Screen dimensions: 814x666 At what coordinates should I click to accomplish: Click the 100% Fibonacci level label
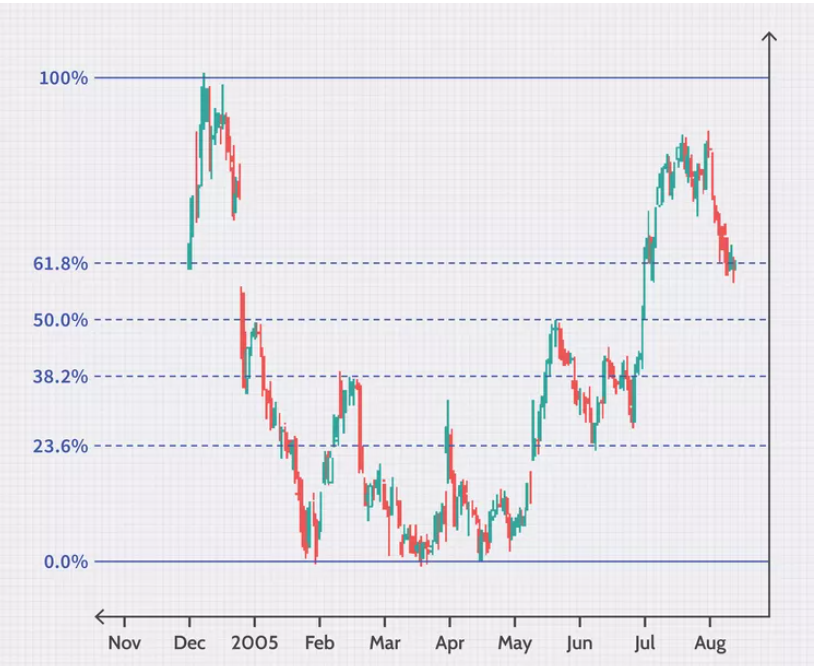[x=63, y=78]
